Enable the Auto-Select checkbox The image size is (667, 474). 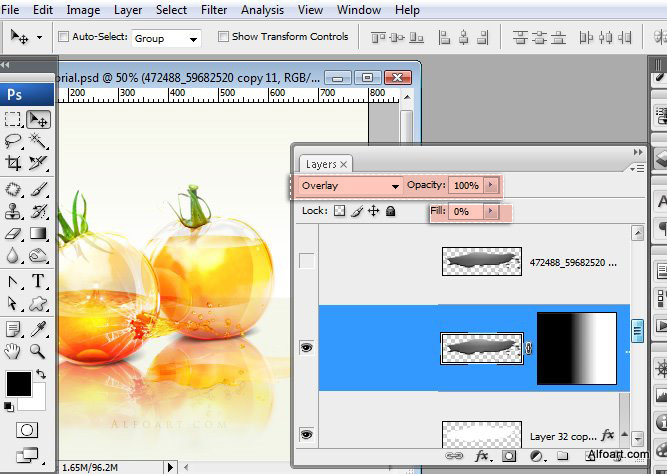(x=63, y=37)
